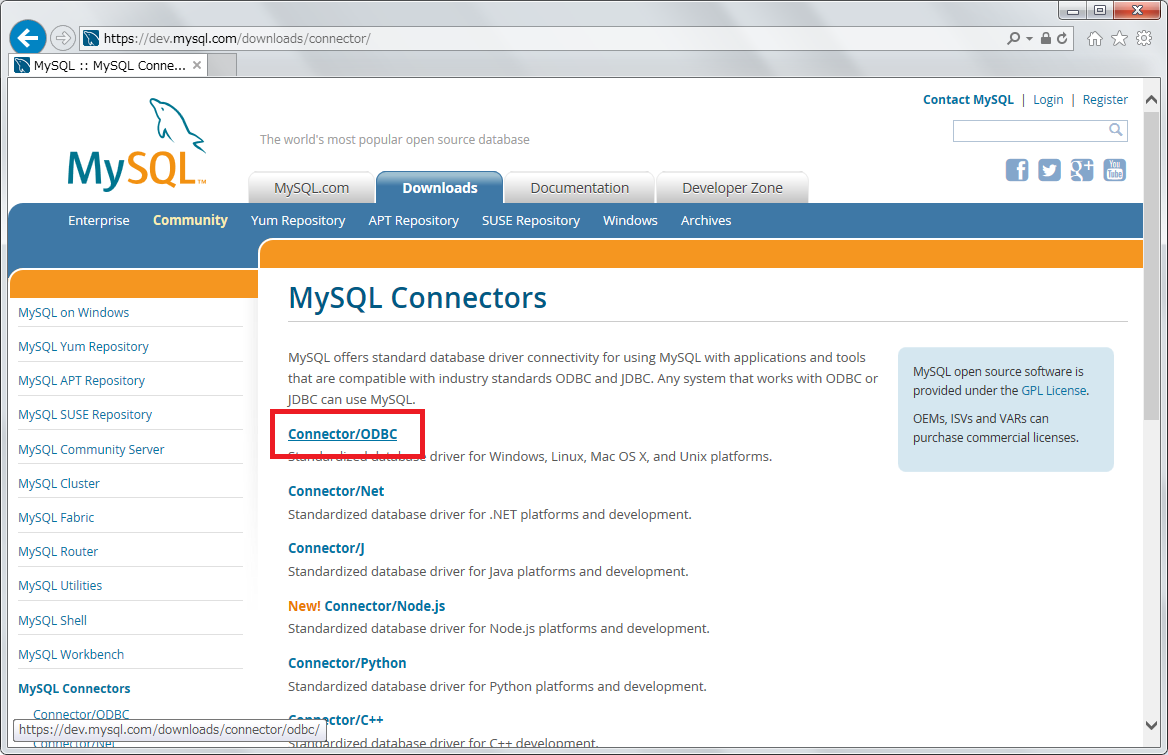This screenshot has width=1168, height=755.
Task: Open MySQL's YouTube icon
Action: [1114, 170]
